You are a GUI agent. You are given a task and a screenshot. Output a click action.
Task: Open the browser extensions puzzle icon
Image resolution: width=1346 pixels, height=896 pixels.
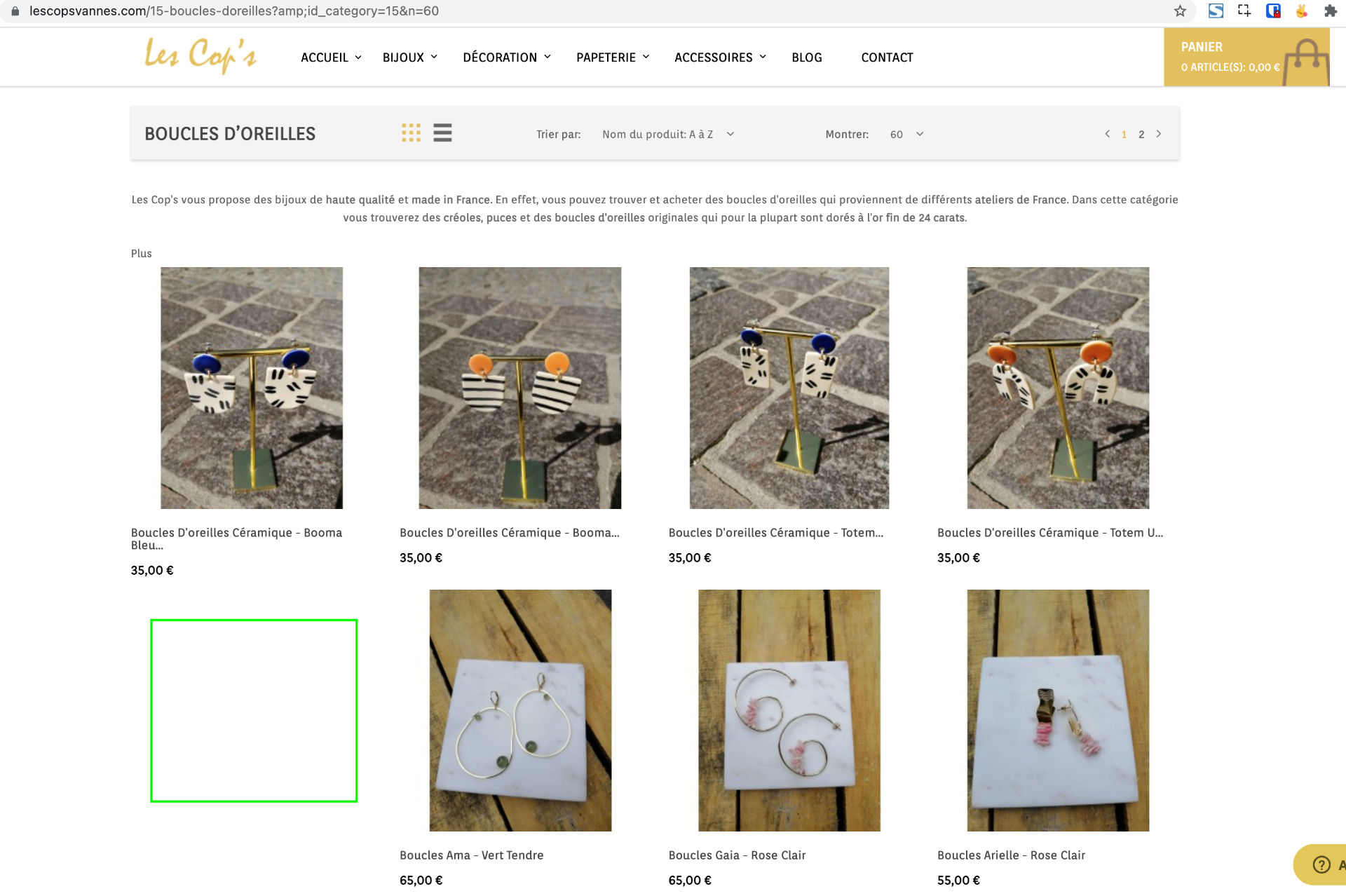pos(1330,11)
